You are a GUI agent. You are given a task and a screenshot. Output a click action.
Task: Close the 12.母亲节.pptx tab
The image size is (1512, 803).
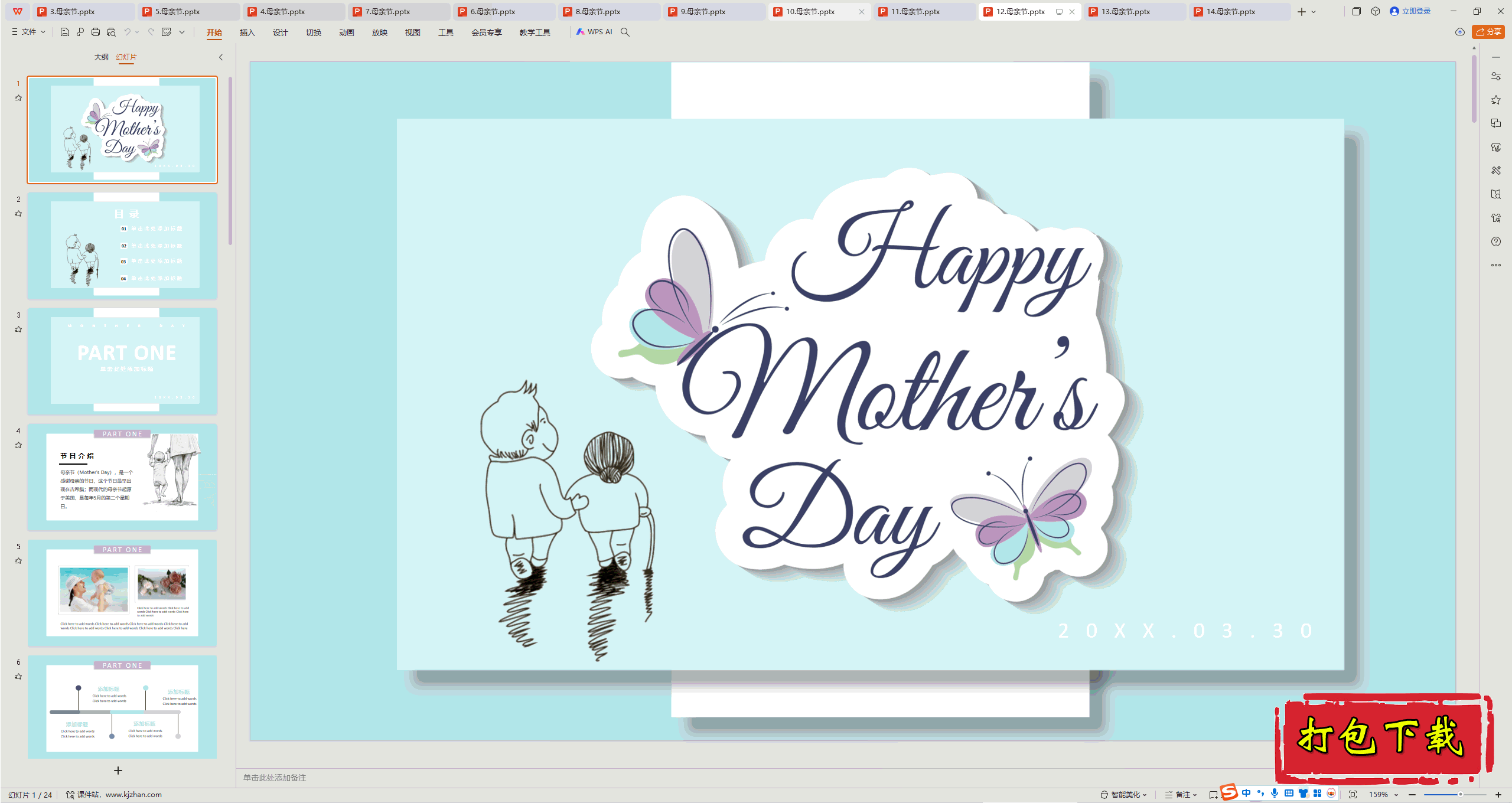click(1072, 12)
